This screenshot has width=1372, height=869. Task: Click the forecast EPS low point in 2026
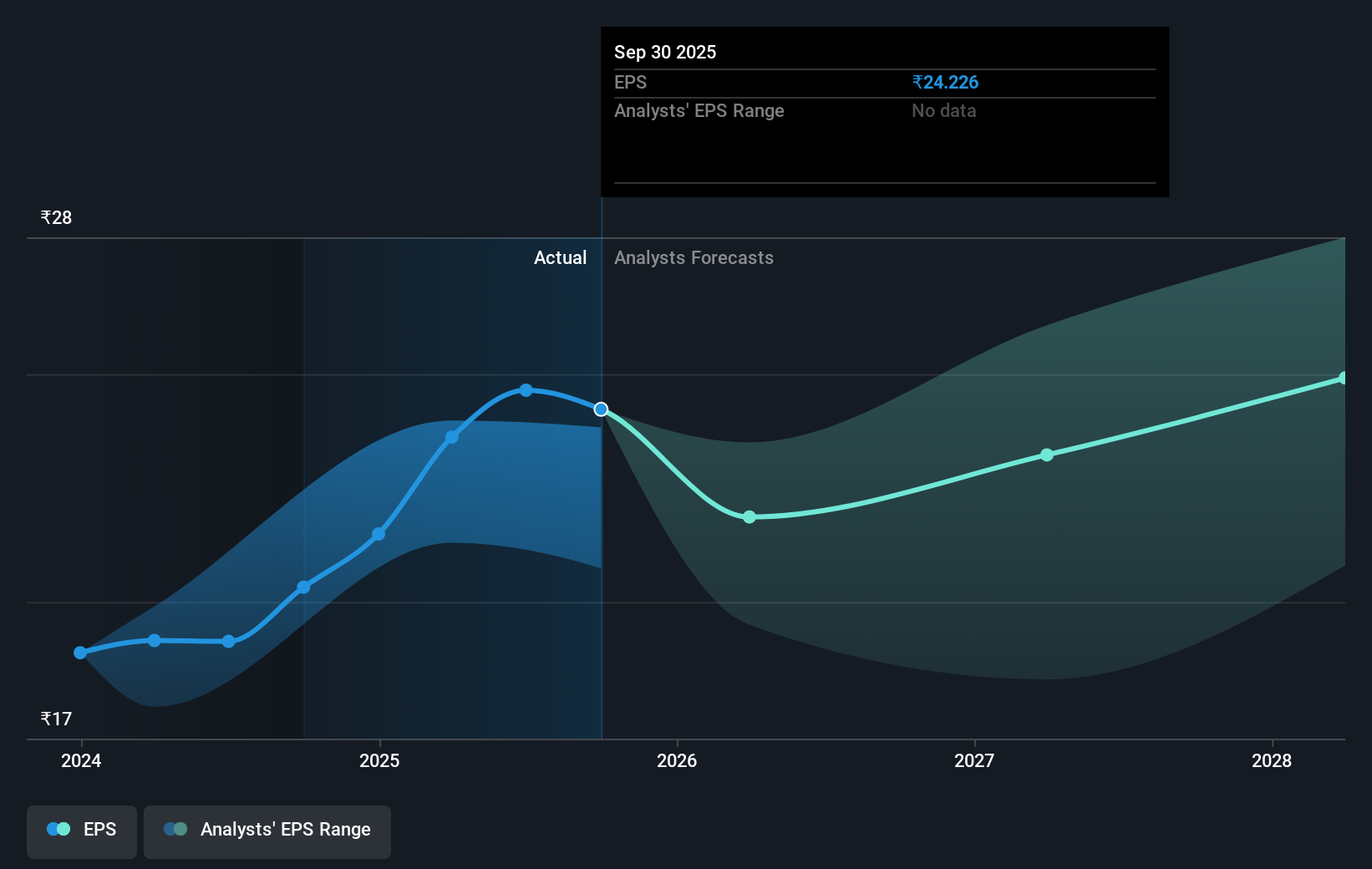pos(750,517)
